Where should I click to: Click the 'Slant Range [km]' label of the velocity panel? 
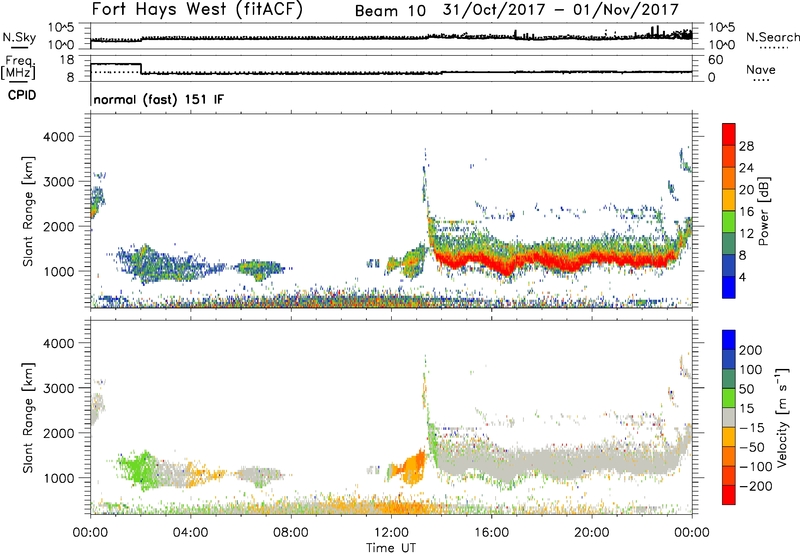(28, 417)
